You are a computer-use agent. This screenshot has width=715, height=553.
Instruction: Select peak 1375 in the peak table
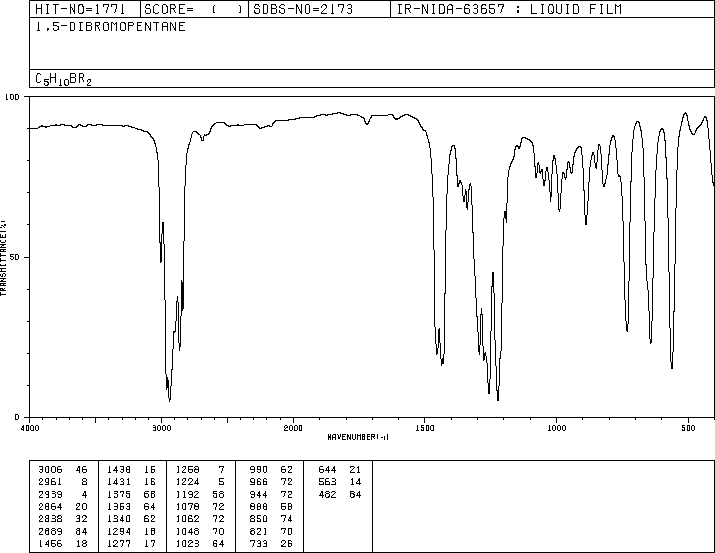coord(119,494)
